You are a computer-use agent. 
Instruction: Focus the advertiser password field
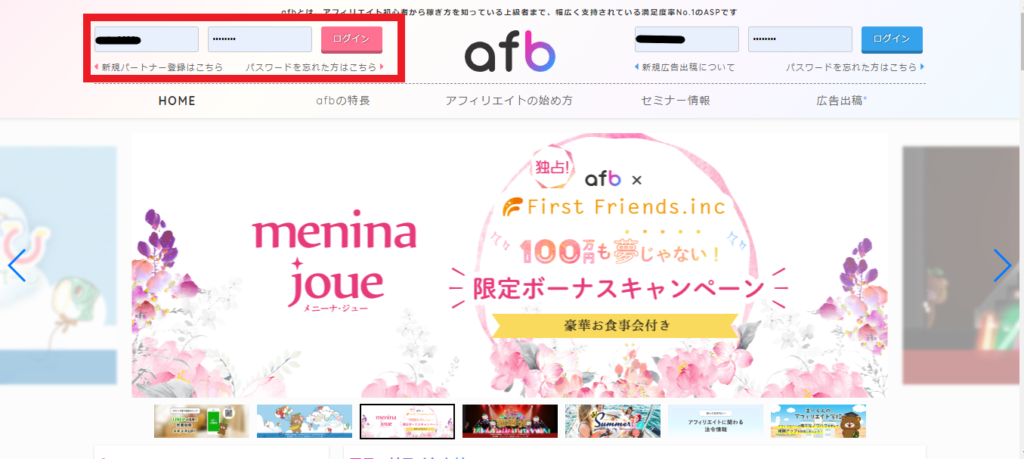(x=800, y=39)
